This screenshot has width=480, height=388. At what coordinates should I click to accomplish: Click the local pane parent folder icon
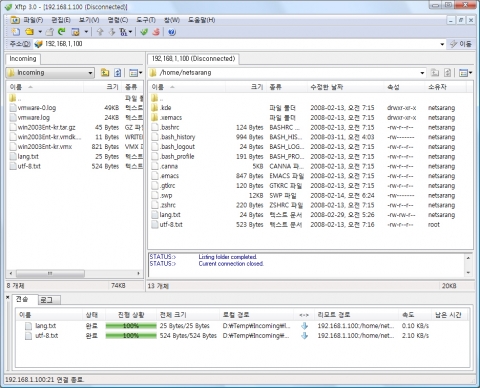(x=105, y=73)
